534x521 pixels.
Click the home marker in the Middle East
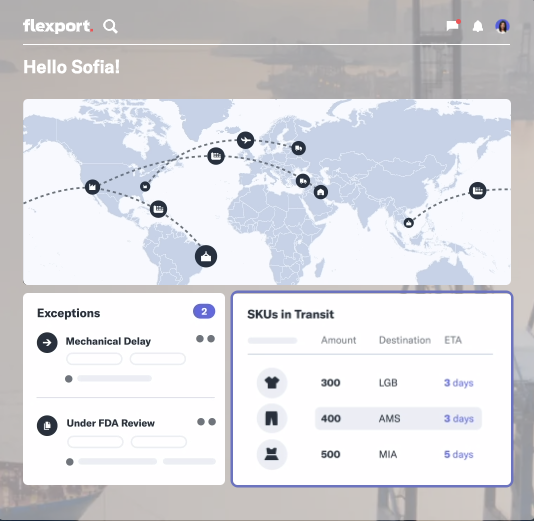[x=320, y=192]
